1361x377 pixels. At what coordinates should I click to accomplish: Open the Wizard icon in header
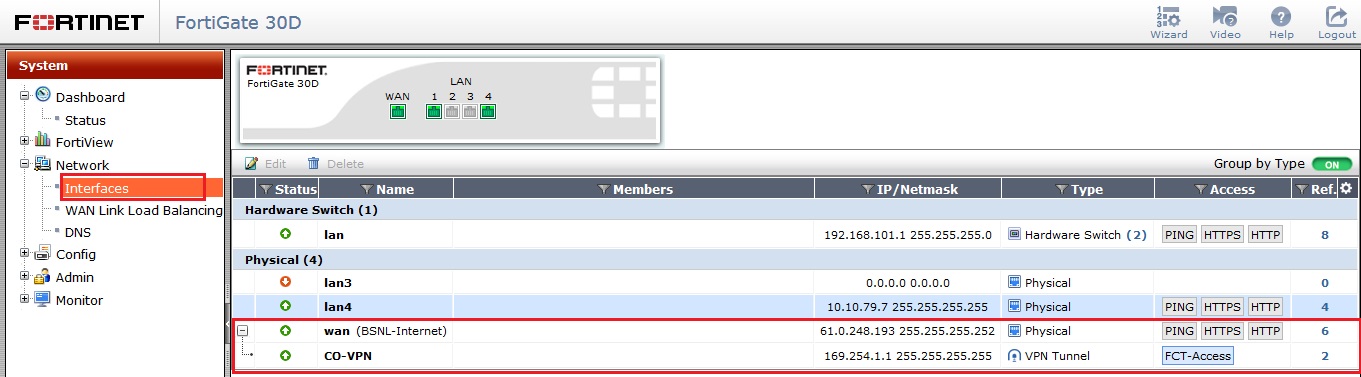click(x=1168, y=22)
